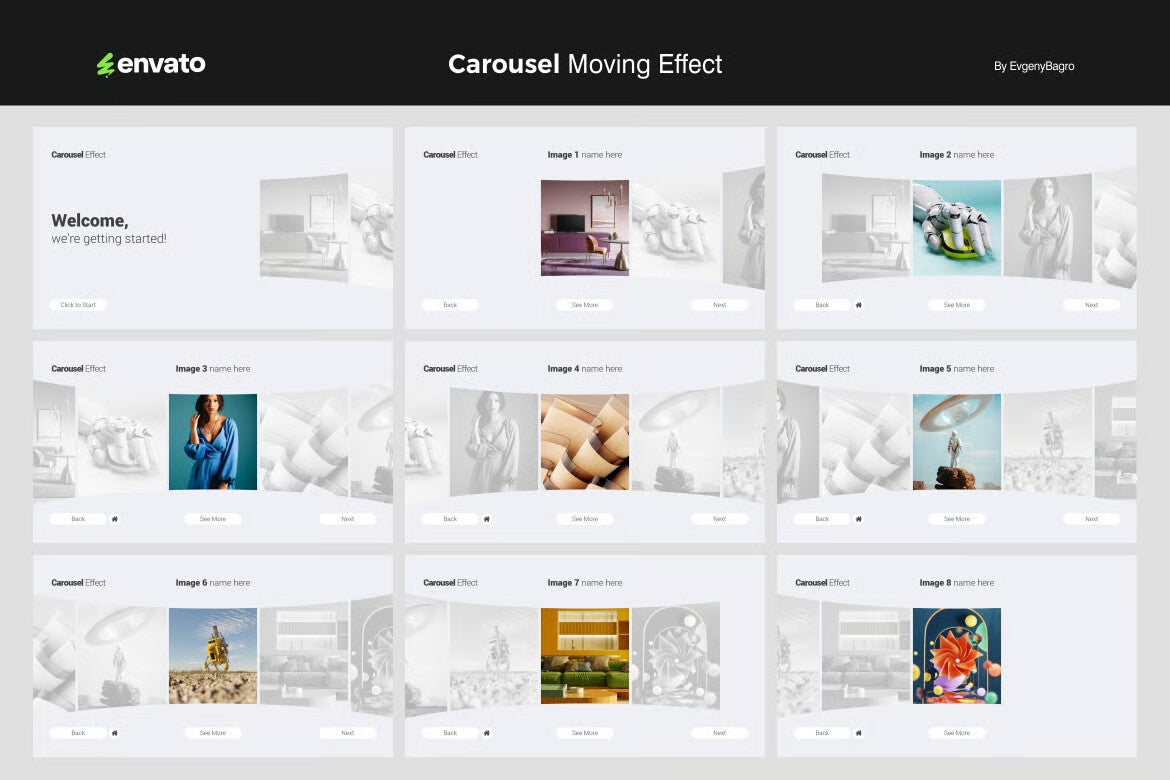Click the home icon on the Image 6 slide
The width and height of the screenshot is (1170, 780).
(x=115, y=732)
